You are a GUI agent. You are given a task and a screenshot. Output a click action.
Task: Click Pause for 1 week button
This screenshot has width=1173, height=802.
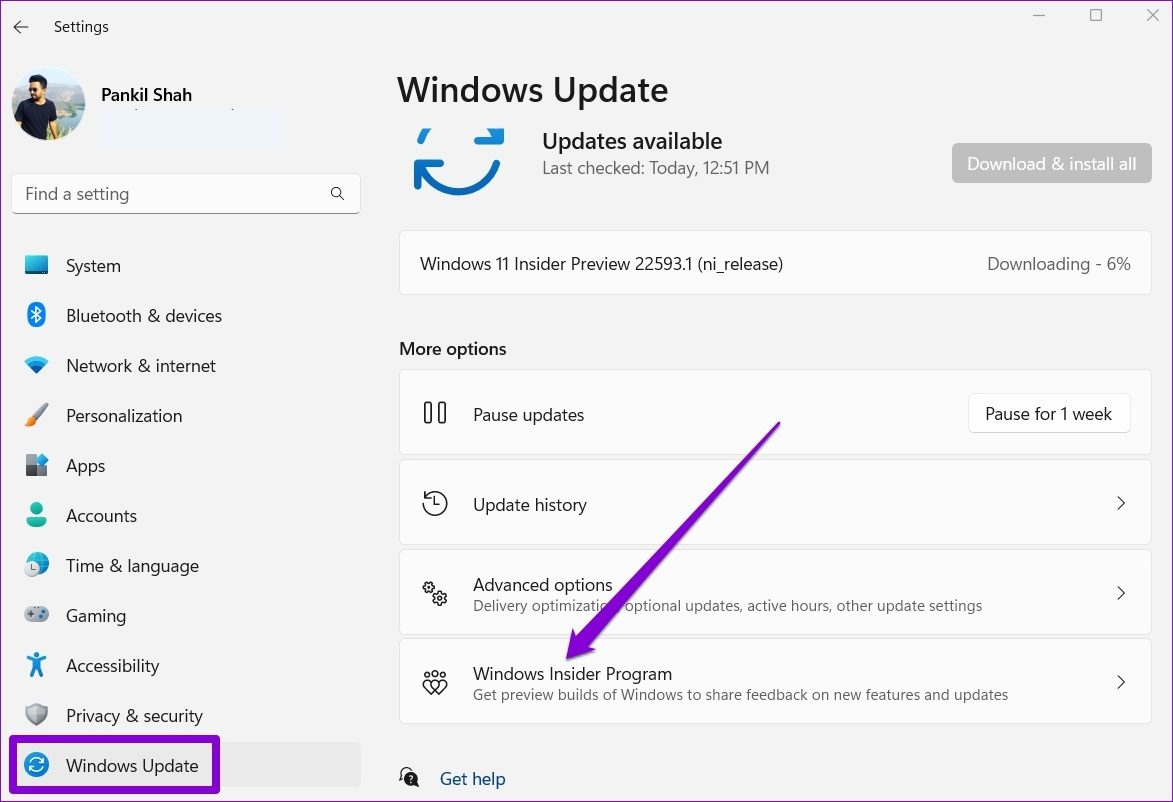point(1048,414)
